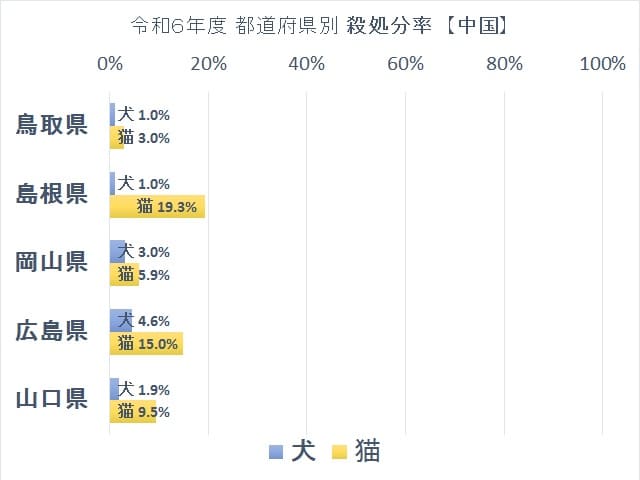Screen dimensions: 640x480
Task: Click the 島根県 cat bar showing 19.3%
Action: (157, 207)
